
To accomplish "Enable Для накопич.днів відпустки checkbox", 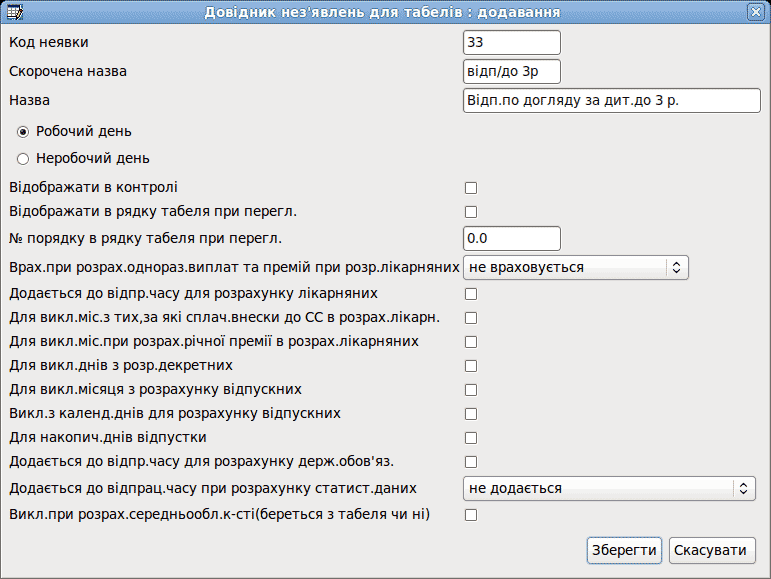I will point(471,438).
